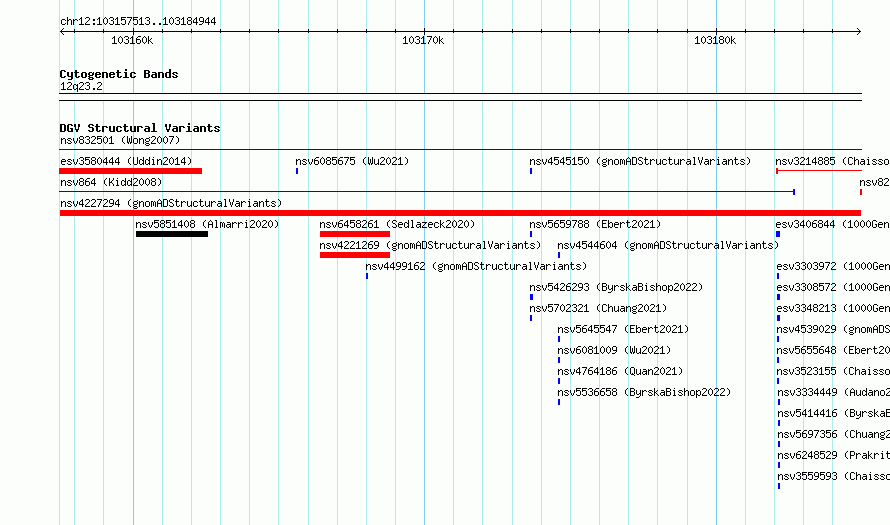Click the red bar of nsv4221269
The image size is (890, 525).
[x=355, y=255]
